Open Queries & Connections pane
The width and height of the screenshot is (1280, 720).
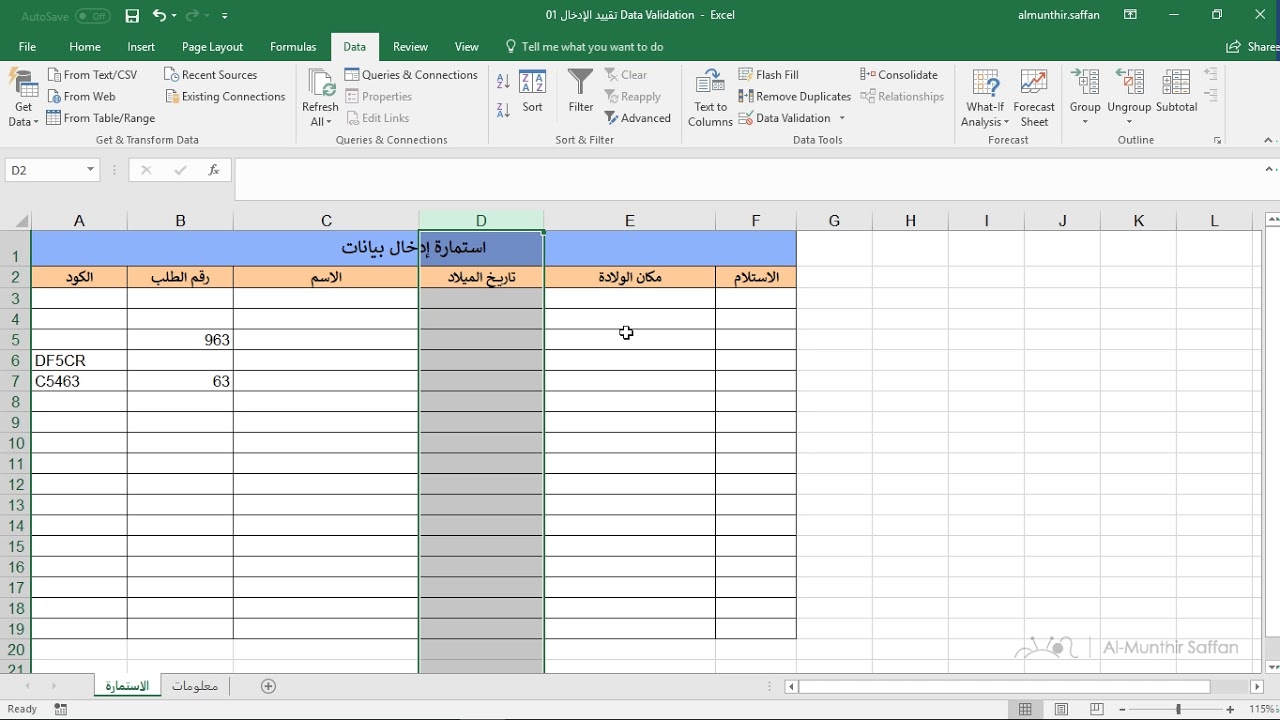tap(411, 75)
